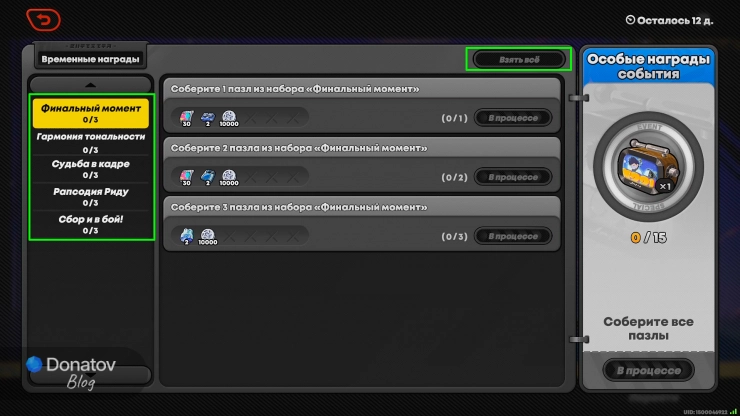Click the blue item reward in second task
The image size is (740, 416).
coord(208,177)
